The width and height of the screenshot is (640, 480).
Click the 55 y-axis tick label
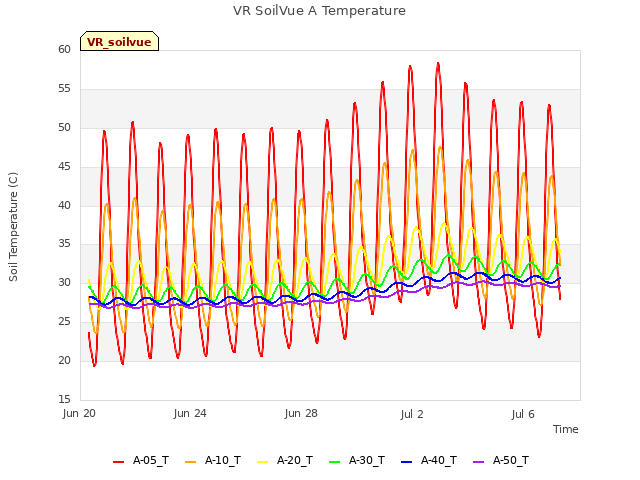[x=64, y=89]
